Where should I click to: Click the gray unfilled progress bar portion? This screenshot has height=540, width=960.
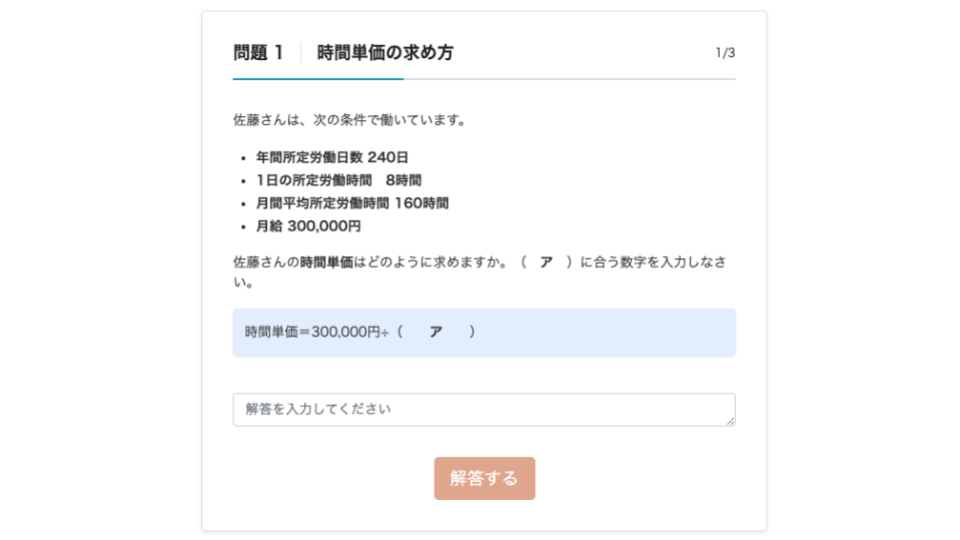(570, 78)
